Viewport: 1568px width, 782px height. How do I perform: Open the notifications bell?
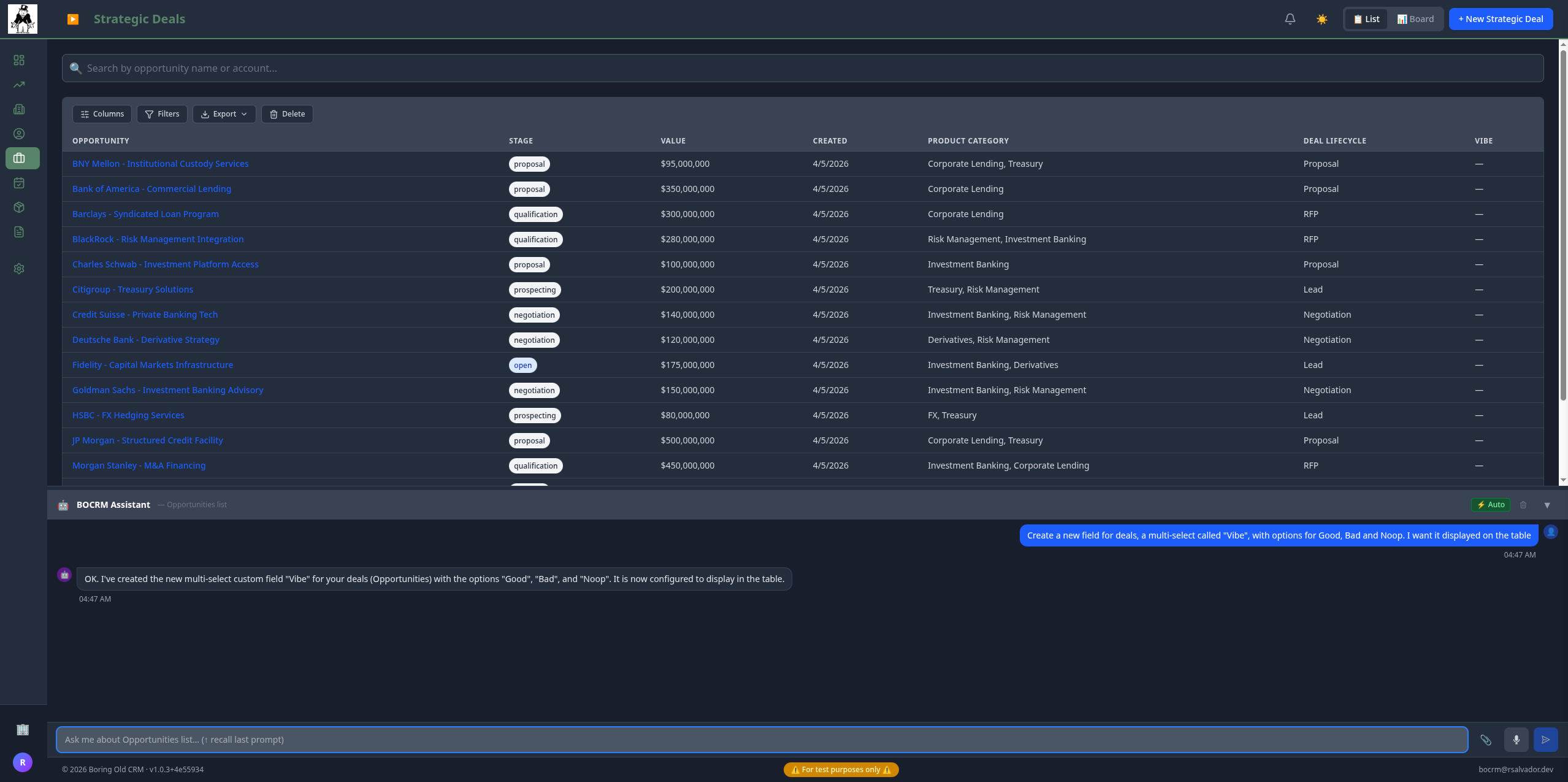[x=1290, y=19]
